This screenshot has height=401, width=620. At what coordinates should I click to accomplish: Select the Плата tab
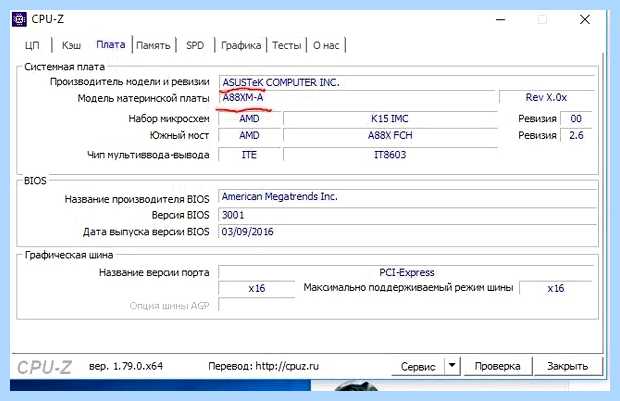pos(111,45)
